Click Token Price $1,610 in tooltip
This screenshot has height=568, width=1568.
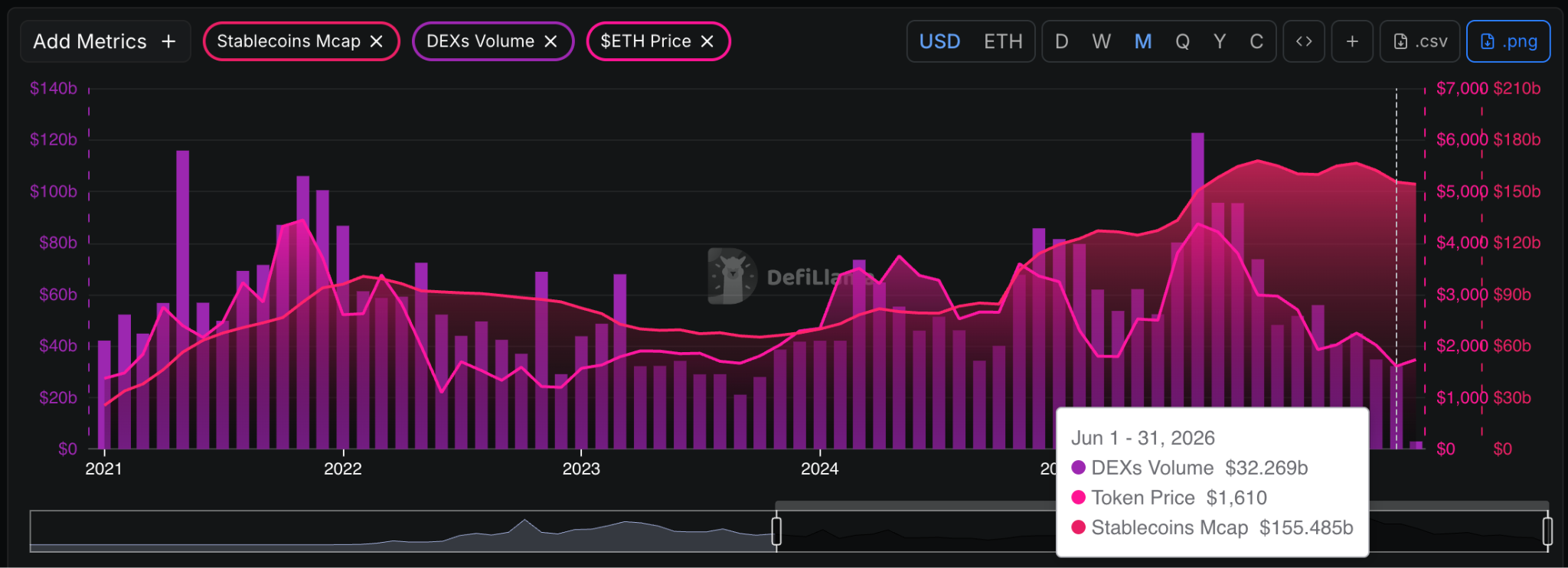click(1169, 498)
